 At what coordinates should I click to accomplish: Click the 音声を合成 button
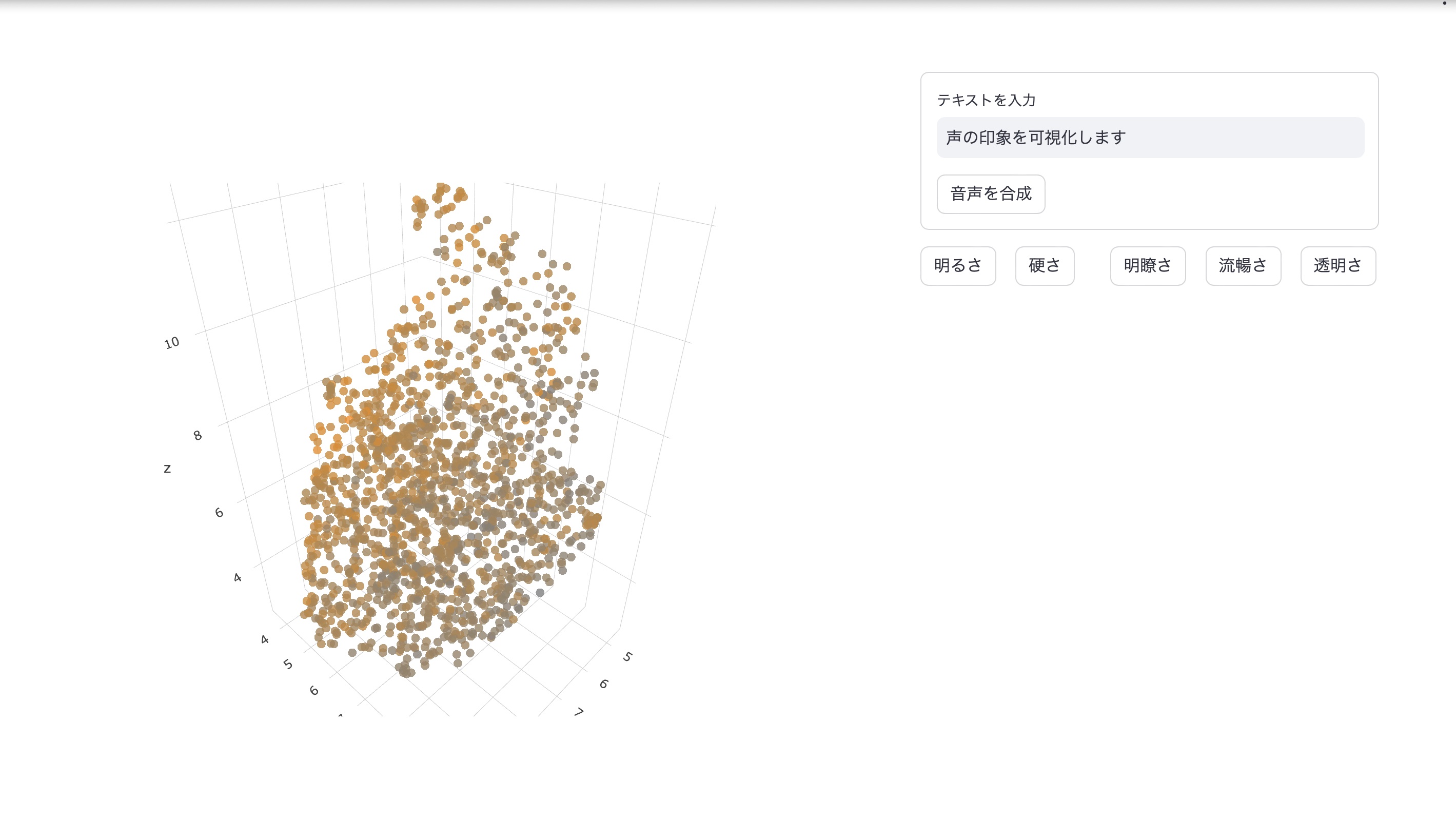point(990,194)
